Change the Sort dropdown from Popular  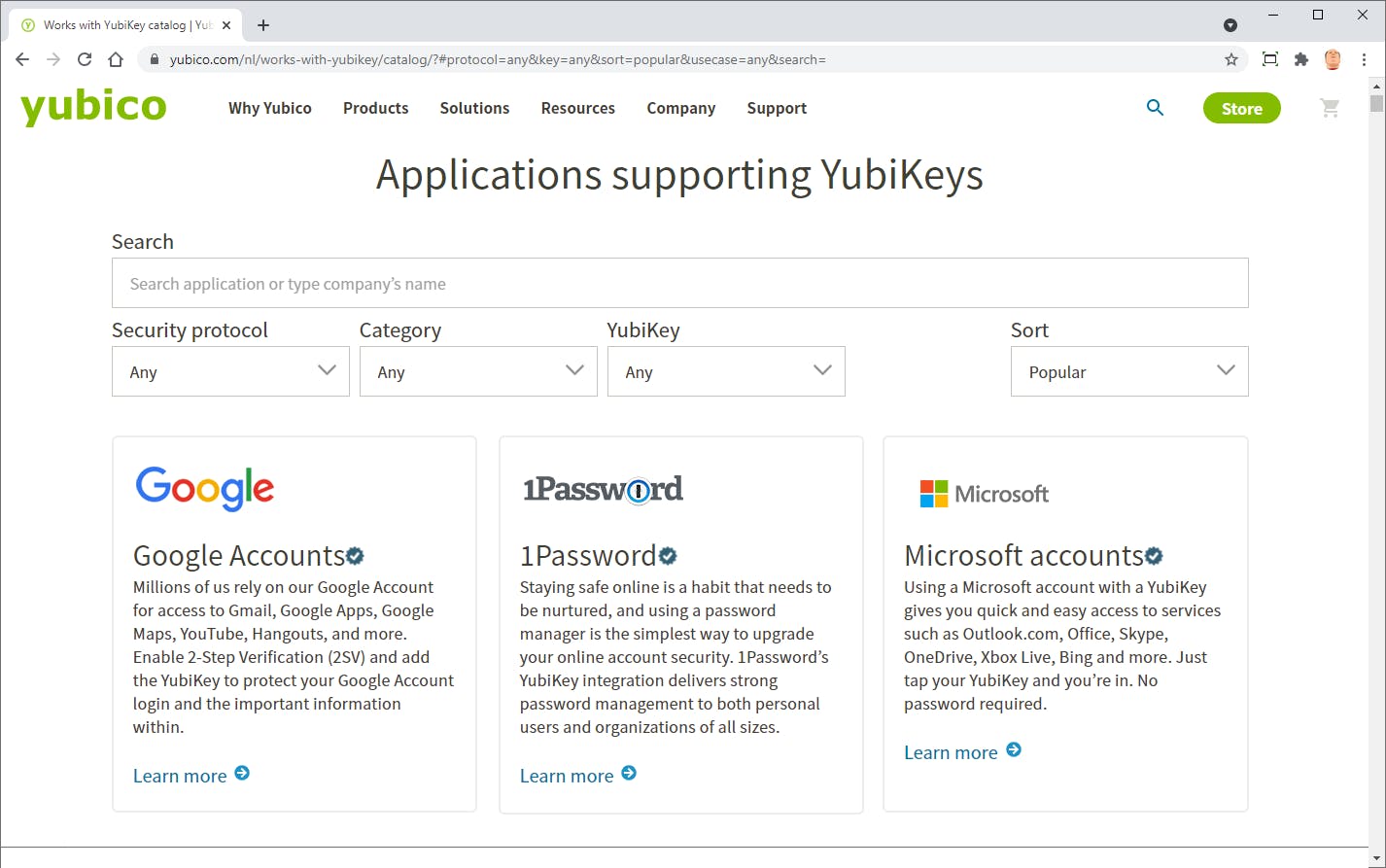1129,371
